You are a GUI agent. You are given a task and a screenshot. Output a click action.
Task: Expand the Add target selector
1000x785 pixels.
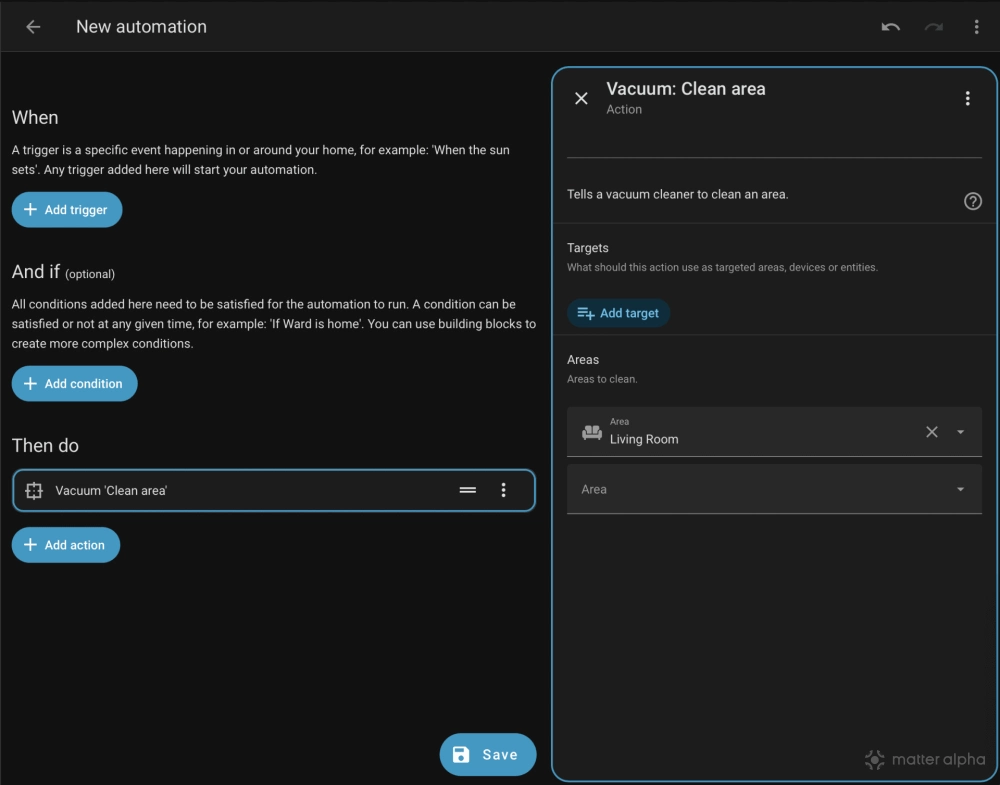pyautogui.click(x=618, y=313)
